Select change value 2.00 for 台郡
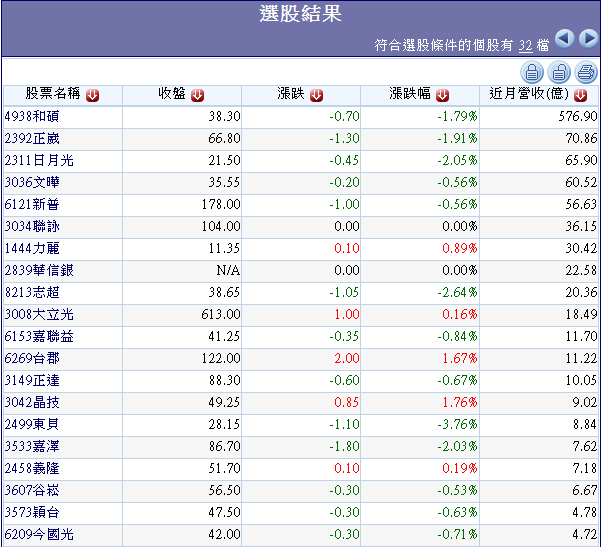Viewport: 602px width, 547px height. (347, 358)
